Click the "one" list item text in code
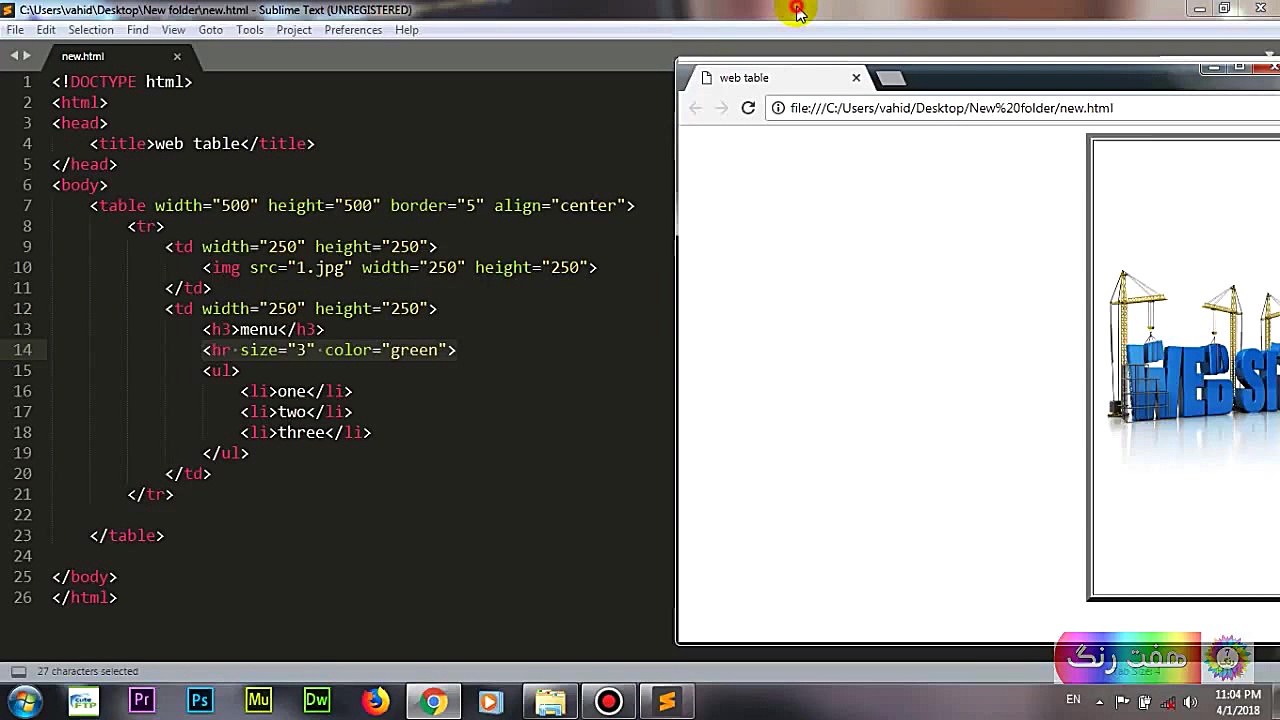1280x720 pixels. point(291,392)
